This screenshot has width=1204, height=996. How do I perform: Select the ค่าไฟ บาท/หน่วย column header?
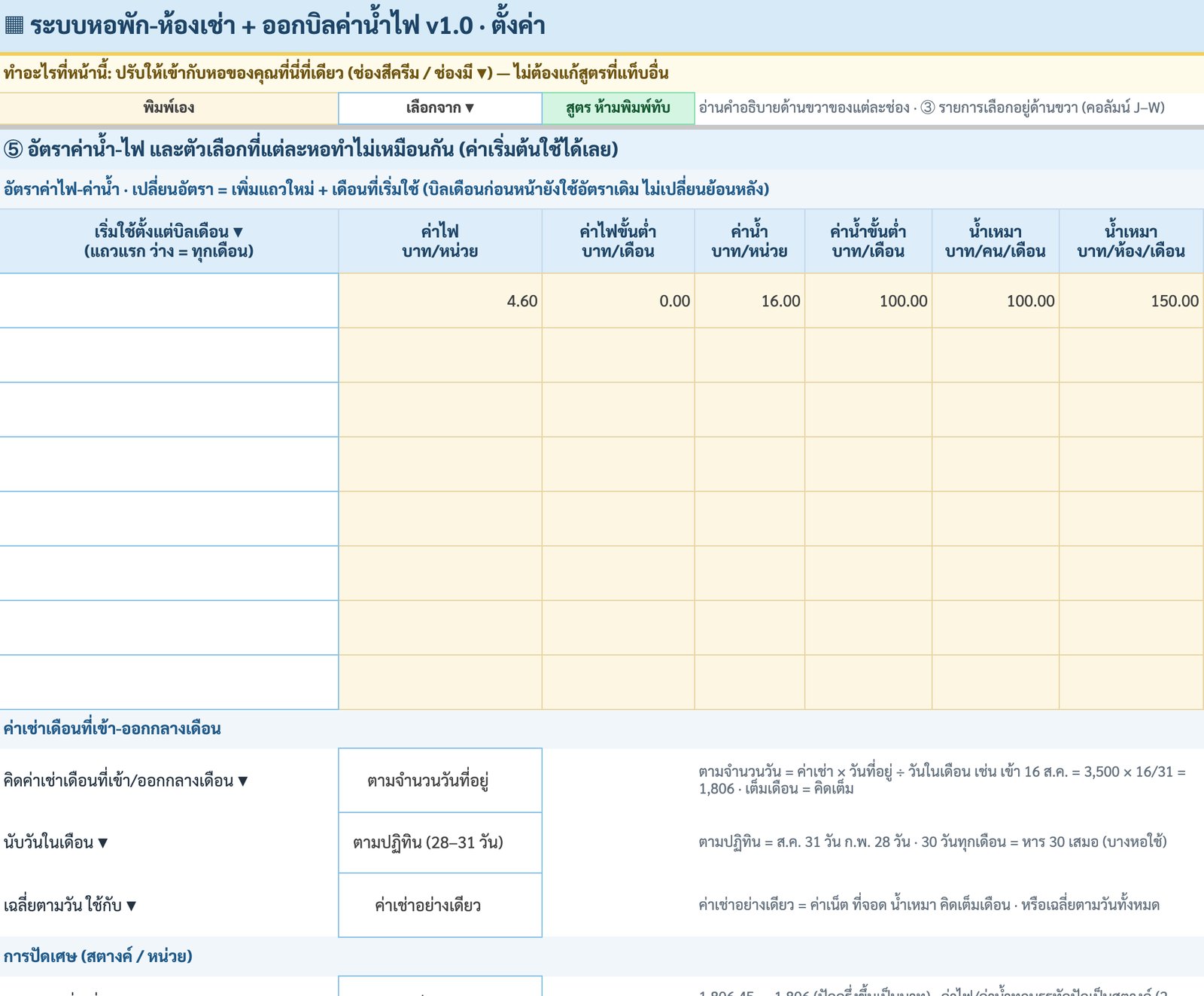440,241
